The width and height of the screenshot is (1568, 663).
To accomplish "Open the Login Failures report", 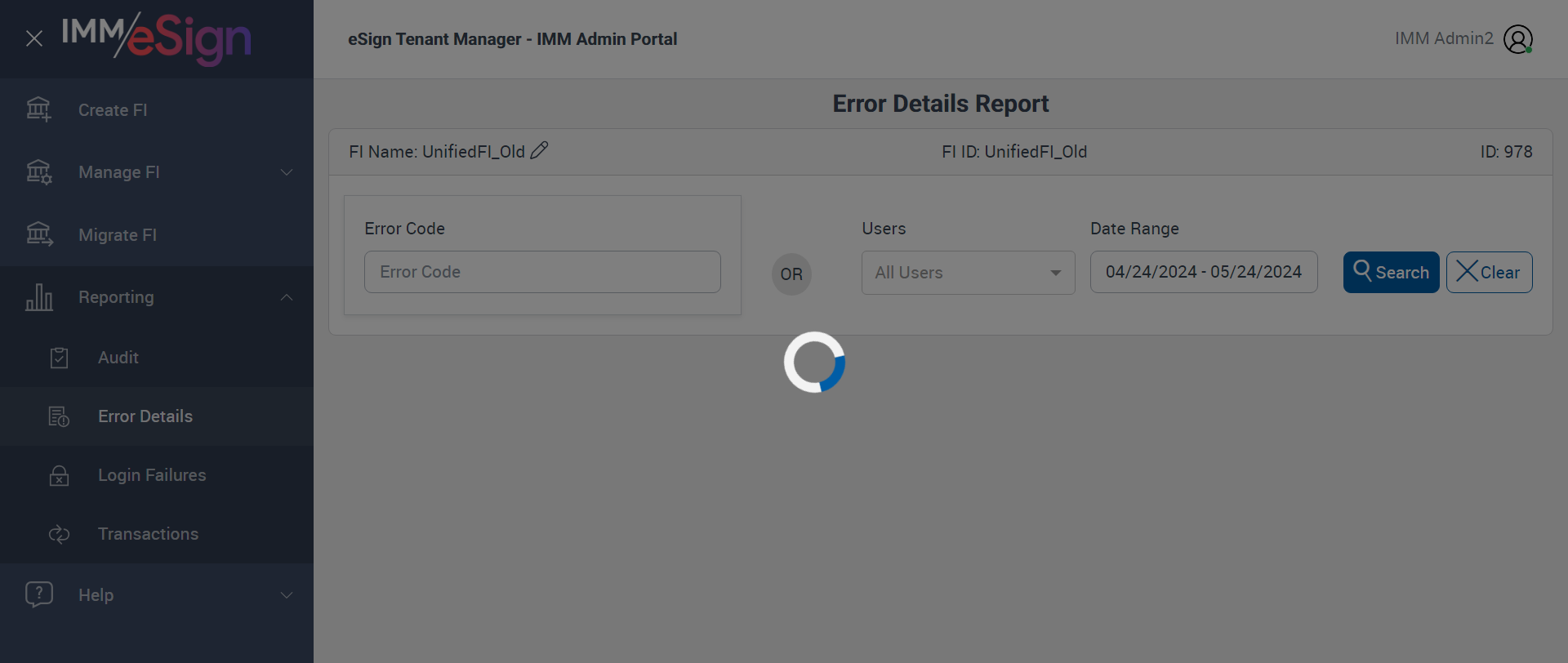I will [157, 475].
